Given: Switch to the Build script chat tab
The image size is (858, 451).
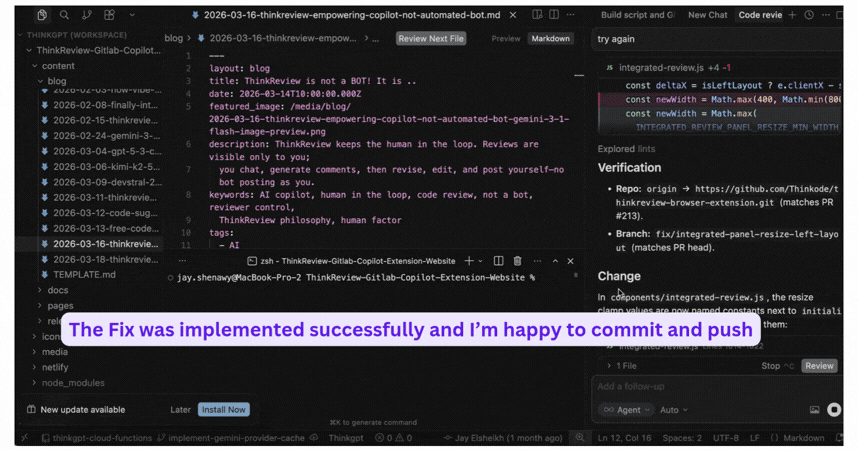Looking at the screenshot, I should tap(637, 15).
